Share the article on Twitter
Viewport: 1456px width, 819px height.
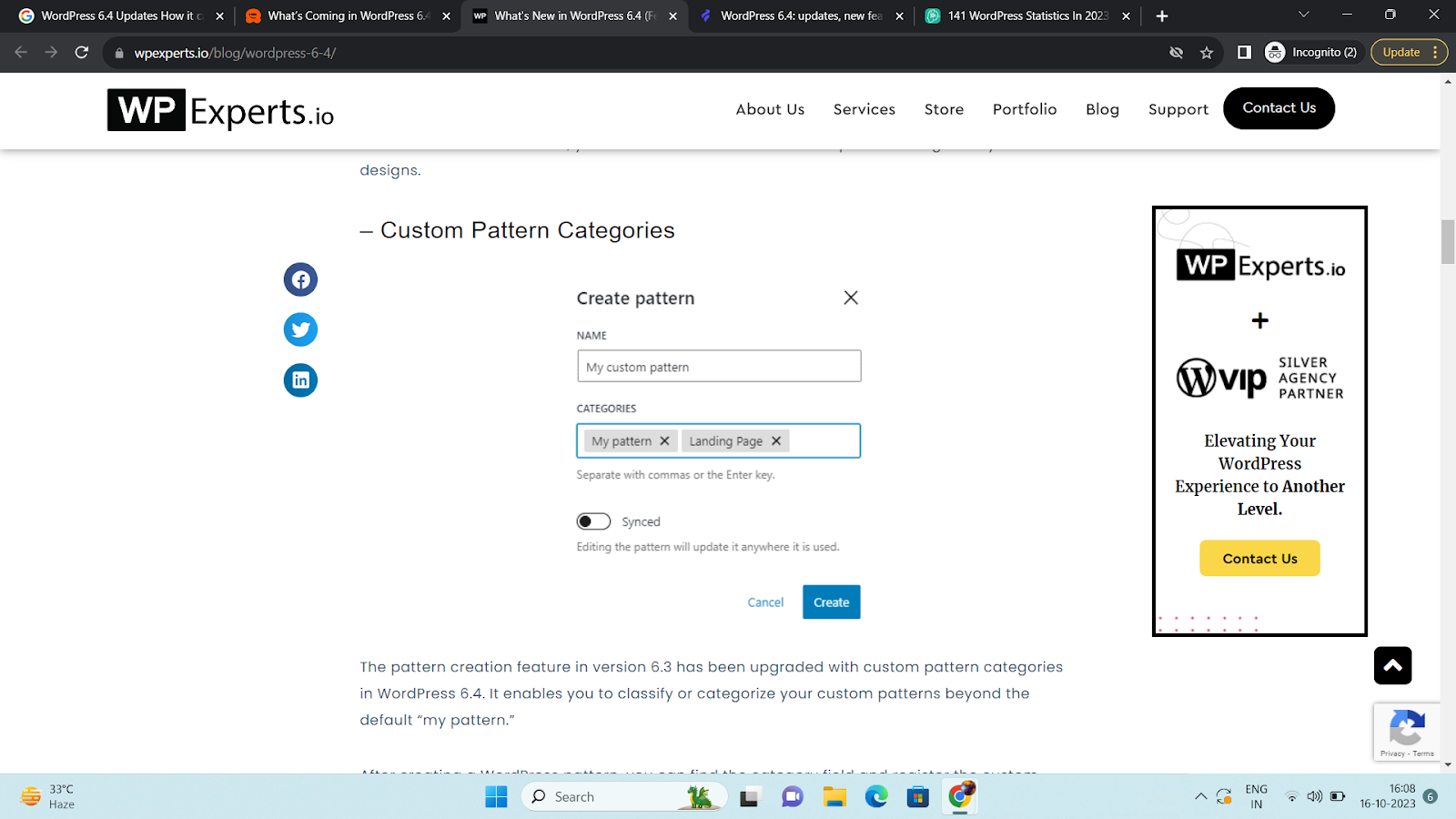click(x=300, y=329)
